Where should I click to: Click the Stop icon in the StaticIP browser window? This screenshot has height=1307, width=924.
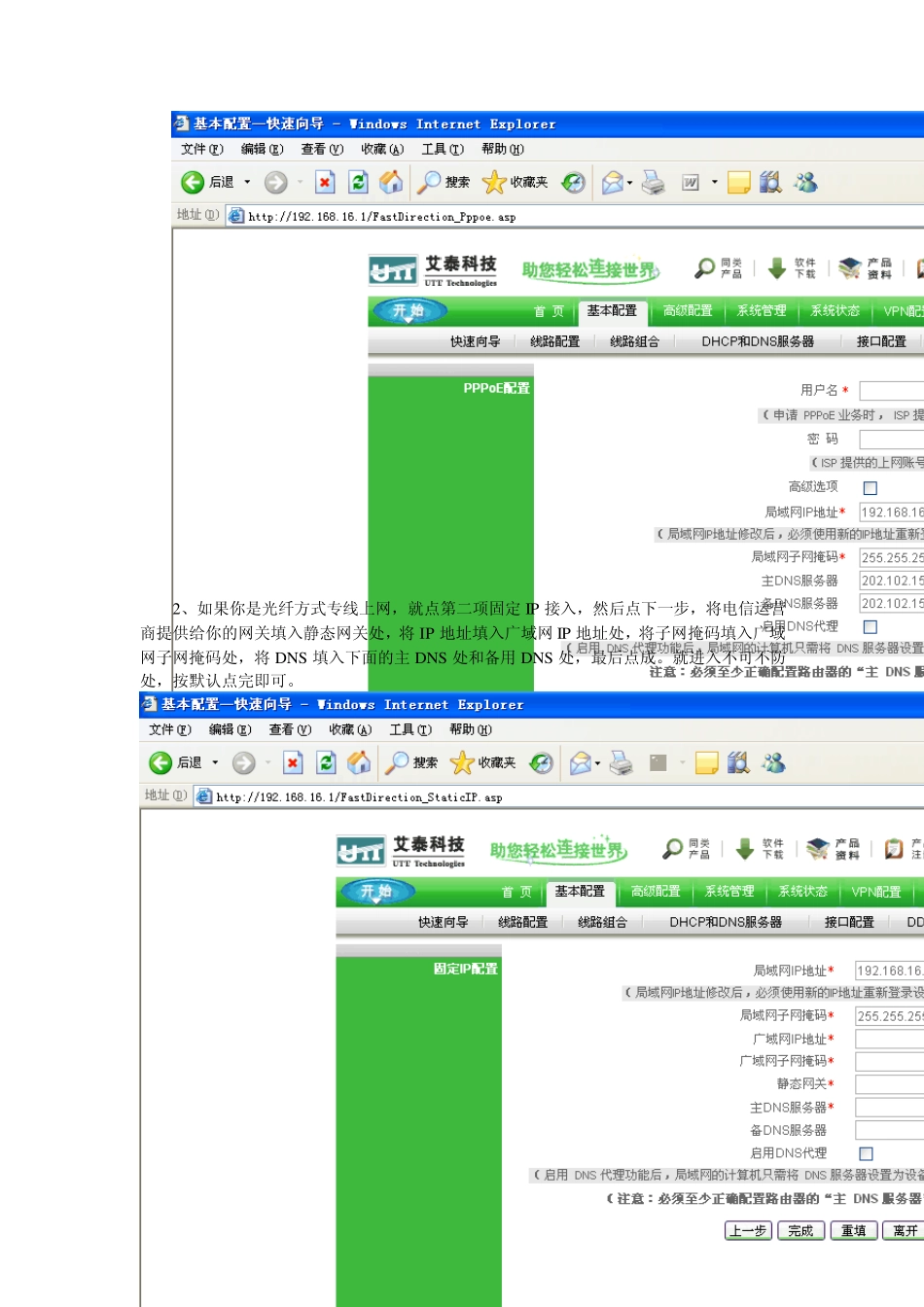(293, 762)
